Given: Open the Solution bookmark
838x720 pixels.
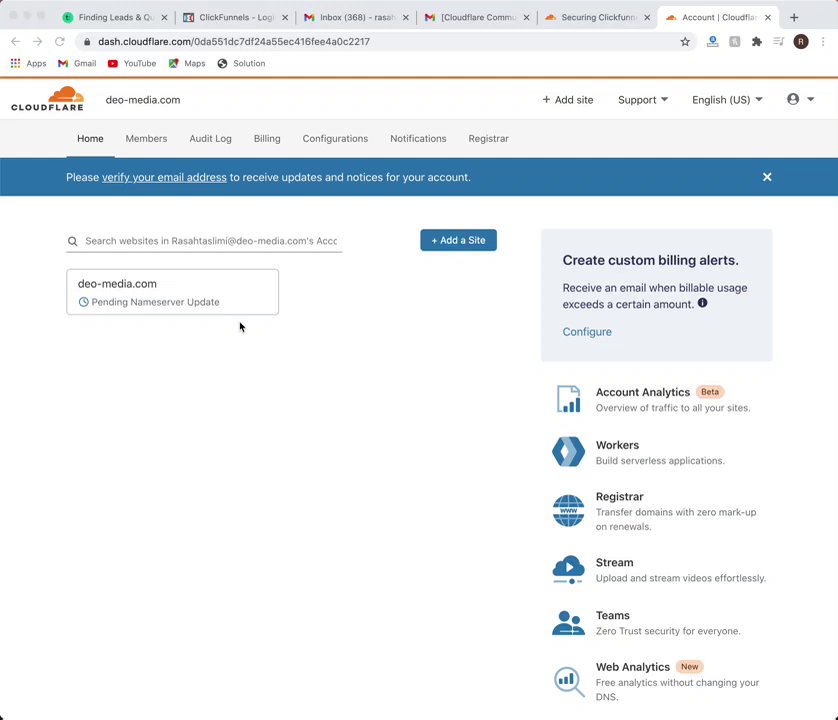Looking at the screenshot, I should 241,63.
